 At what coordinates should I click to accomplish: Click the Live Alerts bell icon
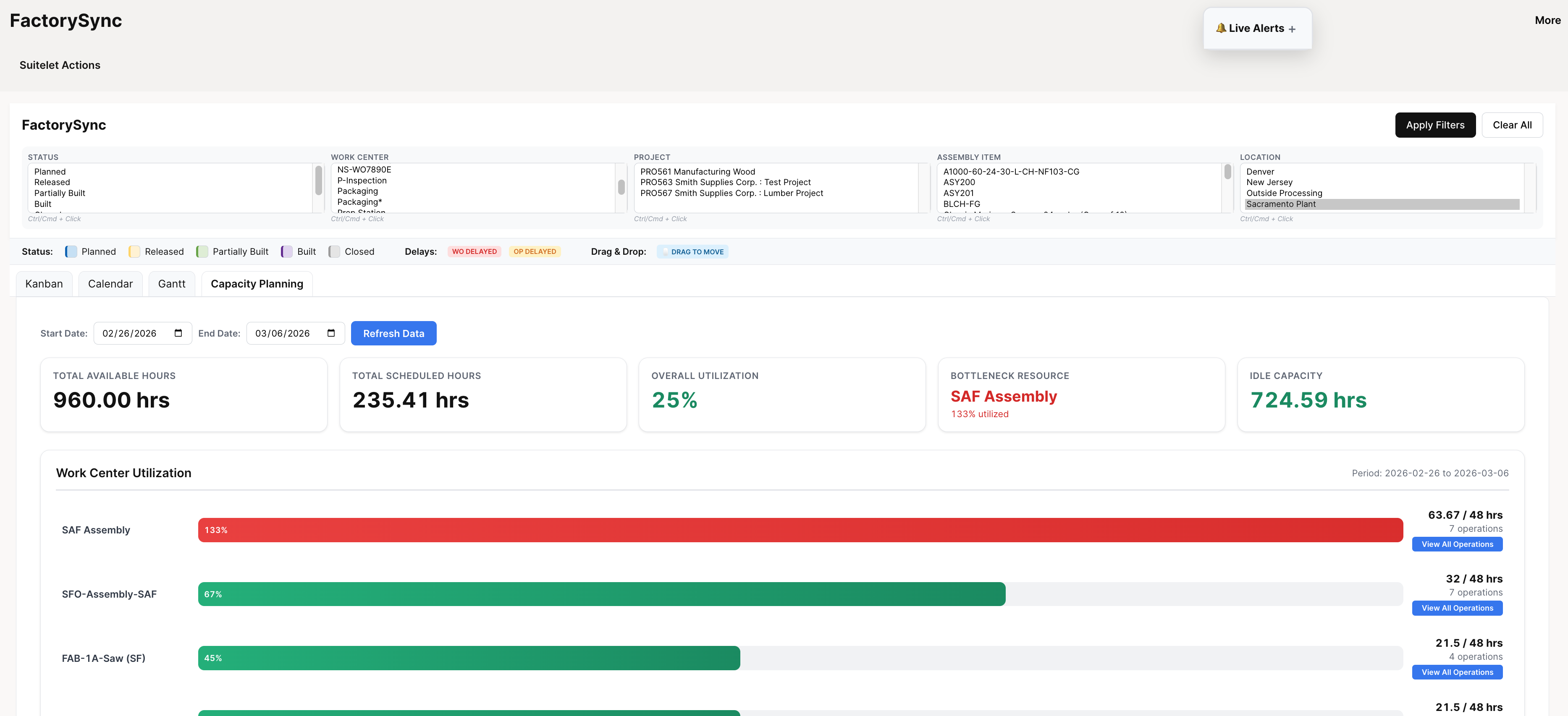1221,28
